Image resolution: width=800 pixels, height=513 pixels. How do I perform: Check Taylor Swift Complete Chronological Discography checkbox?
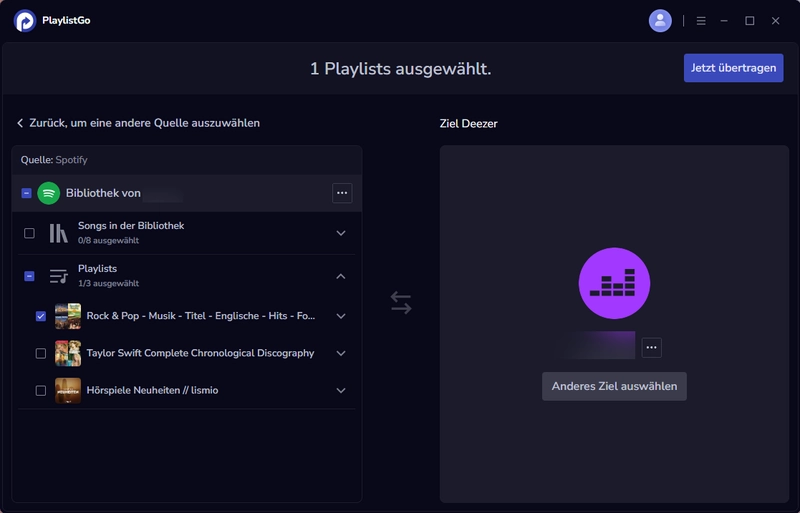coord(41,353)
